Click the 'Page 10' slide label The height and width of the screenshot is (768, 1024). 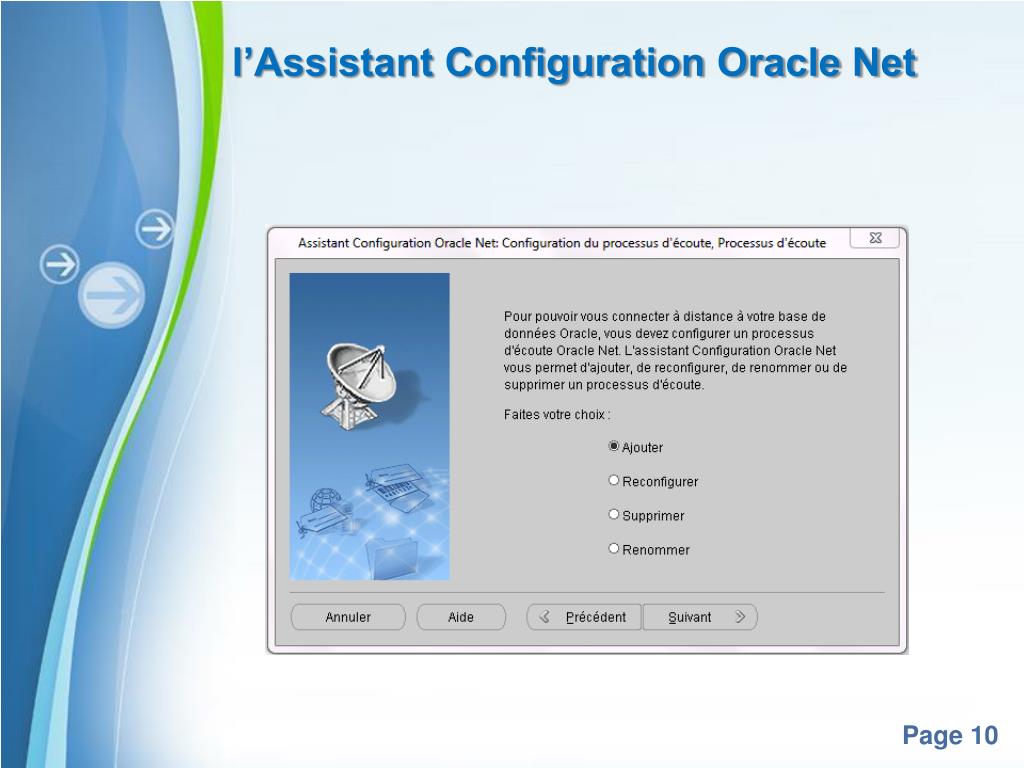click(x=950, y=735)
